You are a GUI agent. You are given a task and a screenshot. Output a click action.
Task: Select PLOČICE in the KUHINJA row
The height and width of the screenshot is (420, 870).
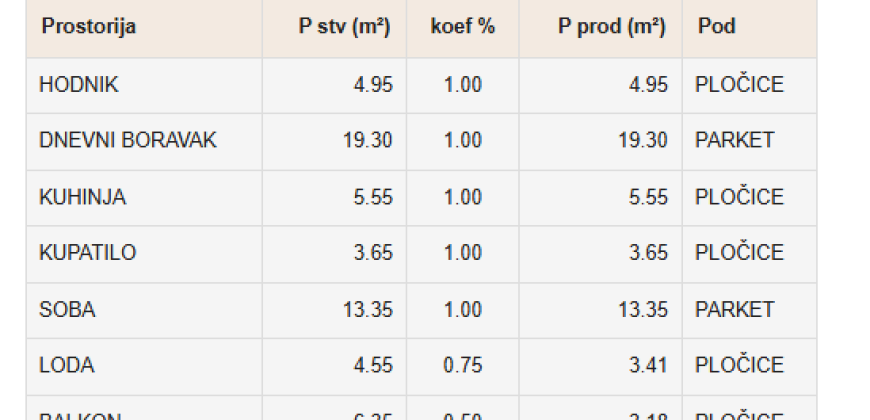tap(739, 198)
